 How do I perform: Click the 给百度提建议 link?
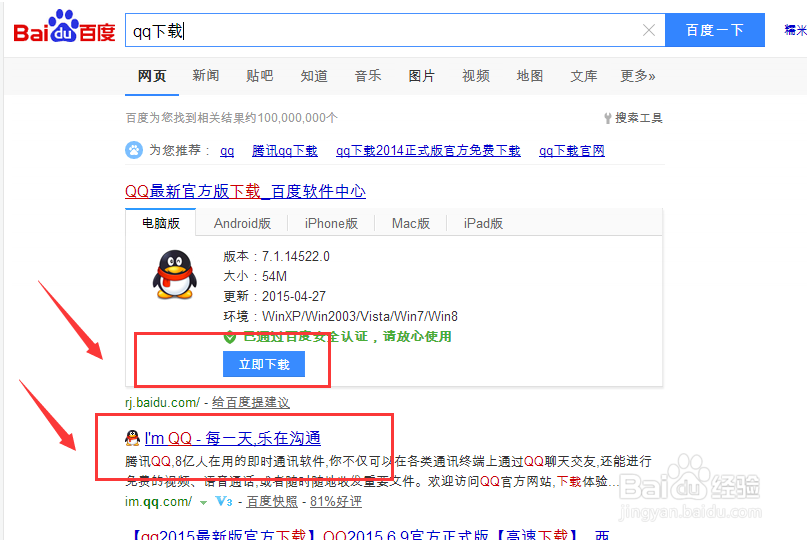click(x=251, y=403)
